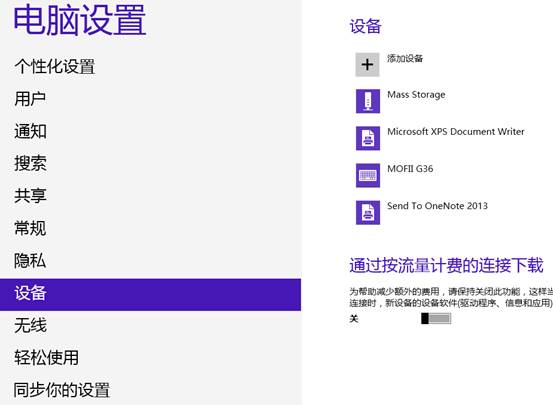Click the plus icon to add a device
The width and height of the screenshot is (553, 405).
pos(367,65)
